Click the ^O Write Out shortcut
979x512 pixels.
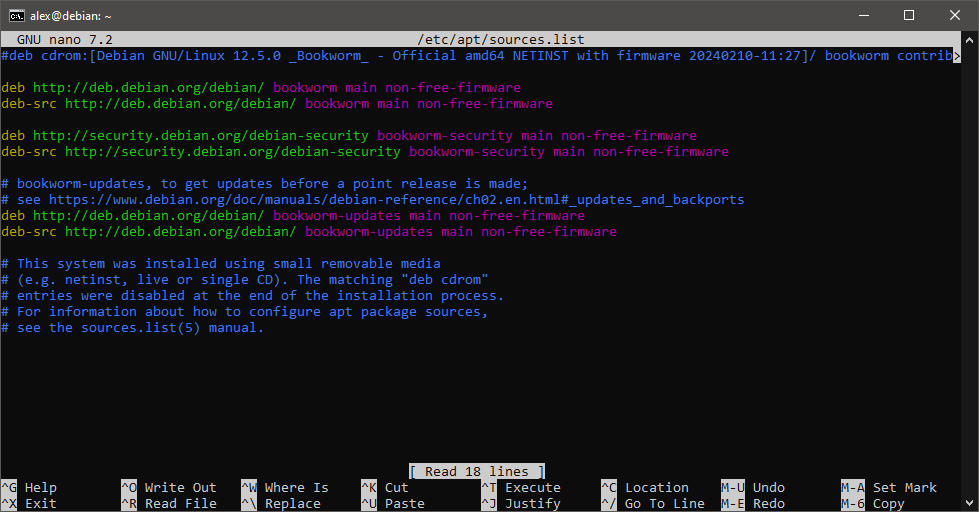(168, 488)
